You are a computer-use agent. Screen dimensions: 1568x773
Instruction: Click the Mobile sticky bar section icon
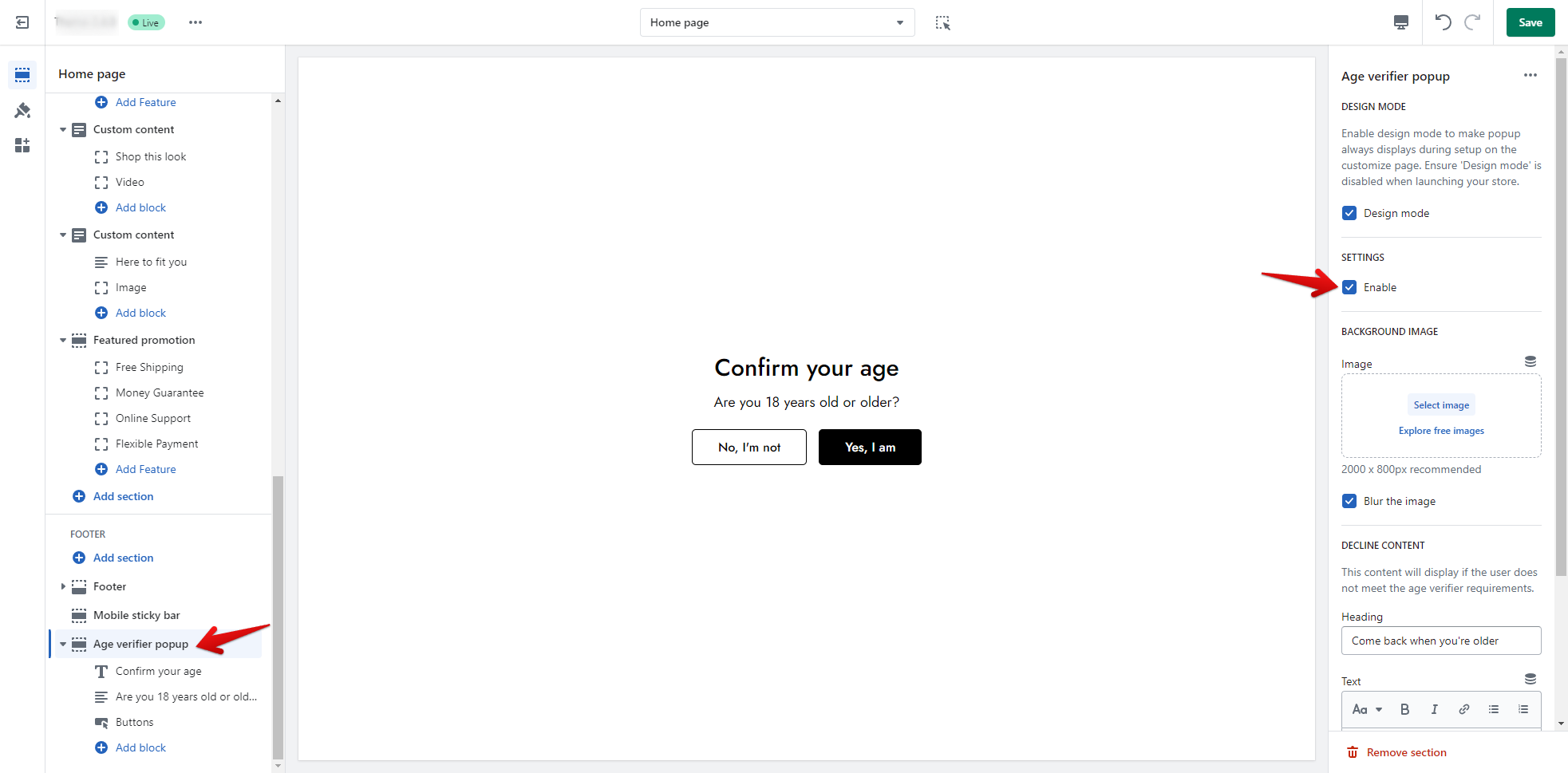[79, 615]
